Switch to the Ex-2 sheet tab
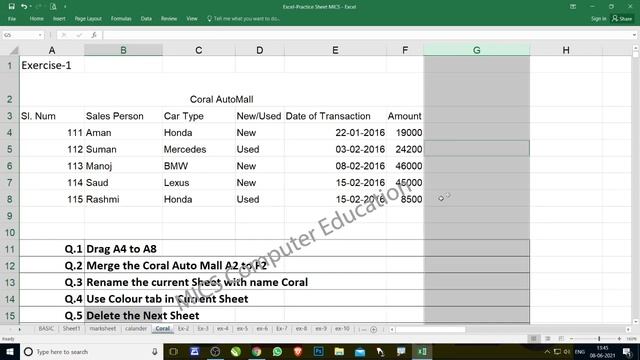 [x=183, y=329]
